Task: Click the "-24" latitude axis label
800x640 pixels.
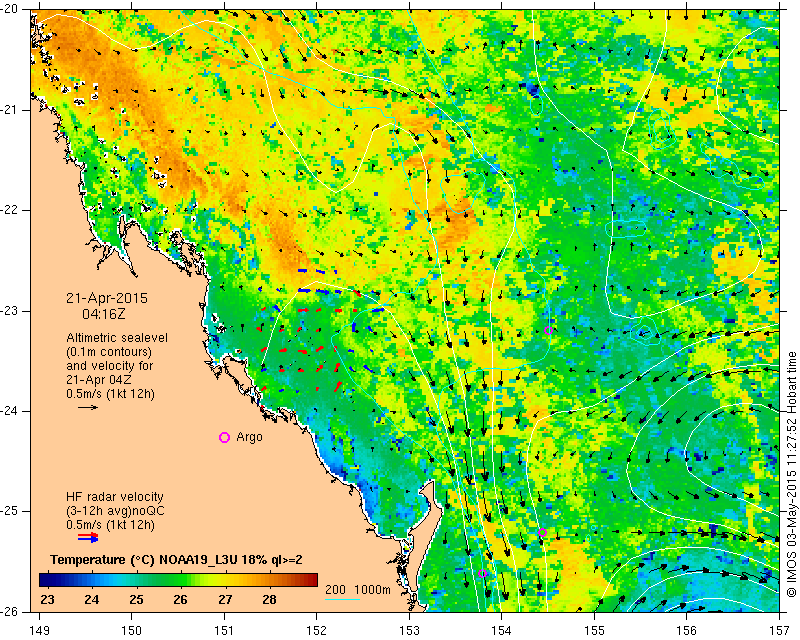Action: click(x=10, y=411)
